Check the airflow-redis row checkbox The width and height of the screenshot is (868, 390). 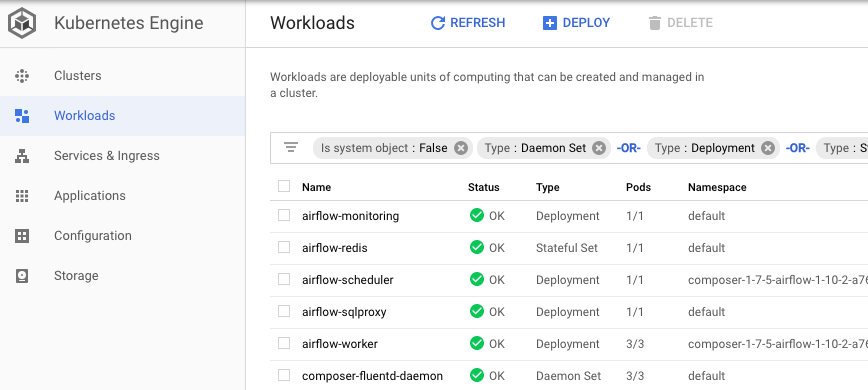(284, 247)
